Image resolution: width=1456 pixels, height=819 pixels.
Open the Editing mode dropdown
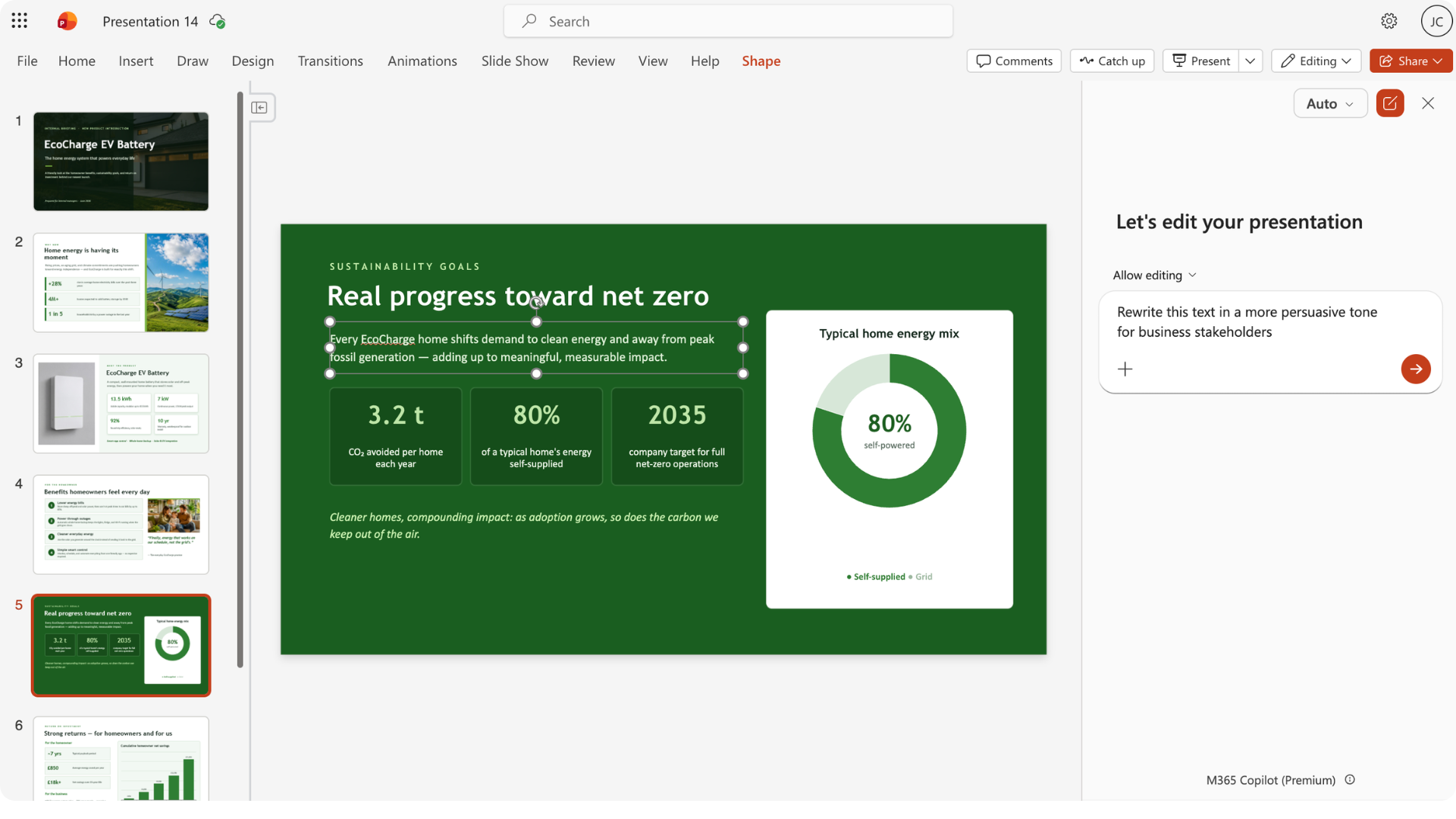coord(1316,61)
